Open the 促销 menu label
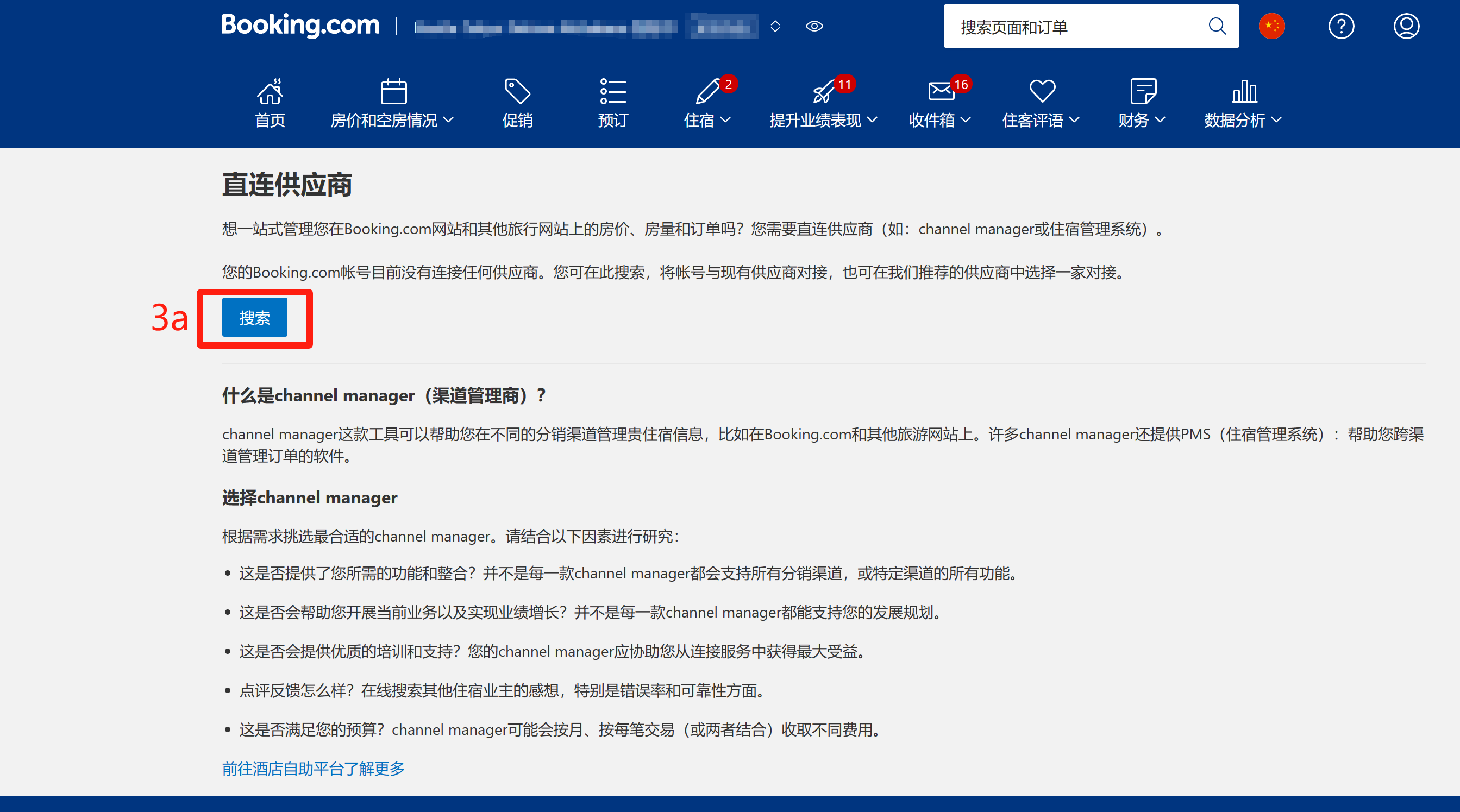This screenshot has width=1460, height=812. click(517, 120)
